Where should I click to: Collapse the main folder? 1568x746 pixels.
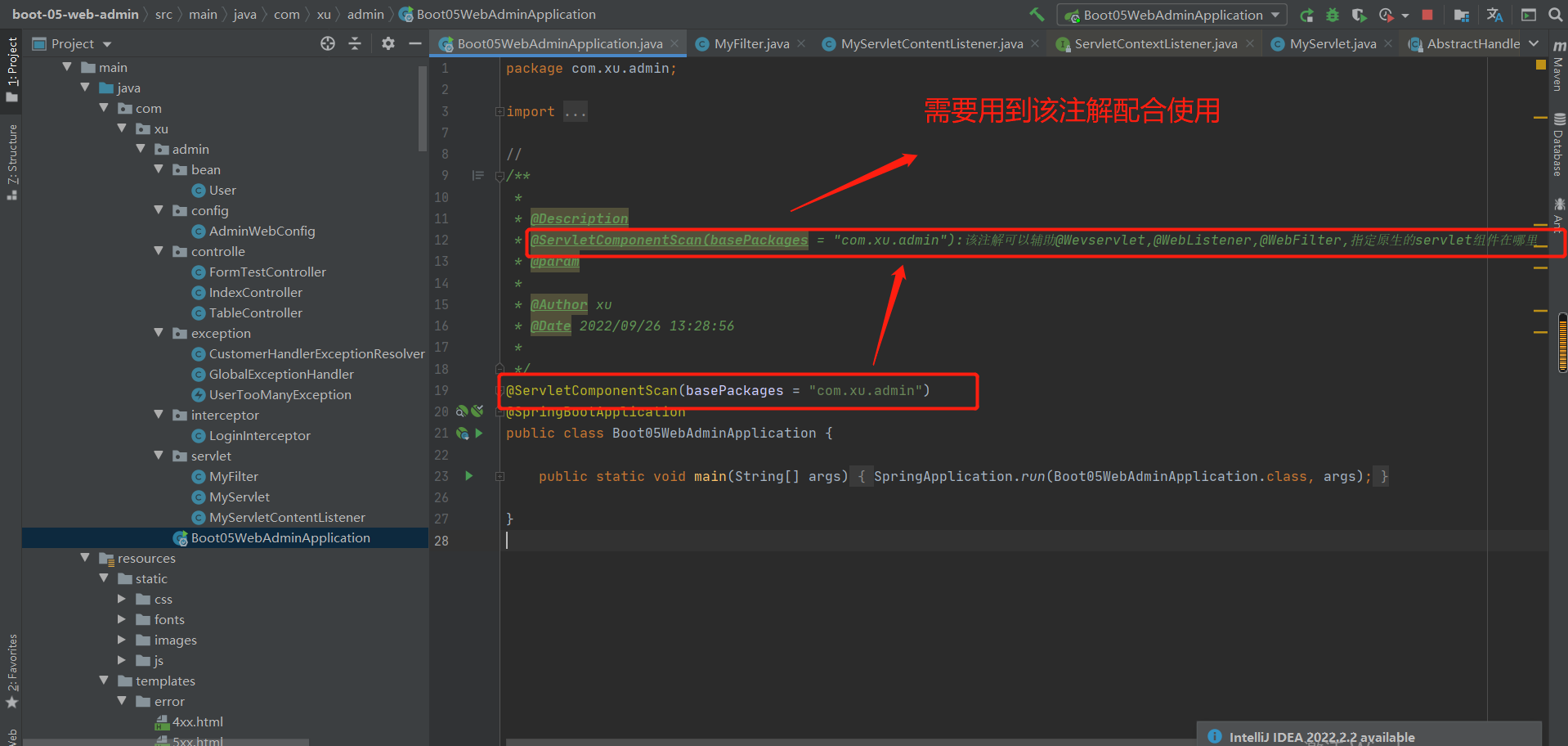pos(67,66)
